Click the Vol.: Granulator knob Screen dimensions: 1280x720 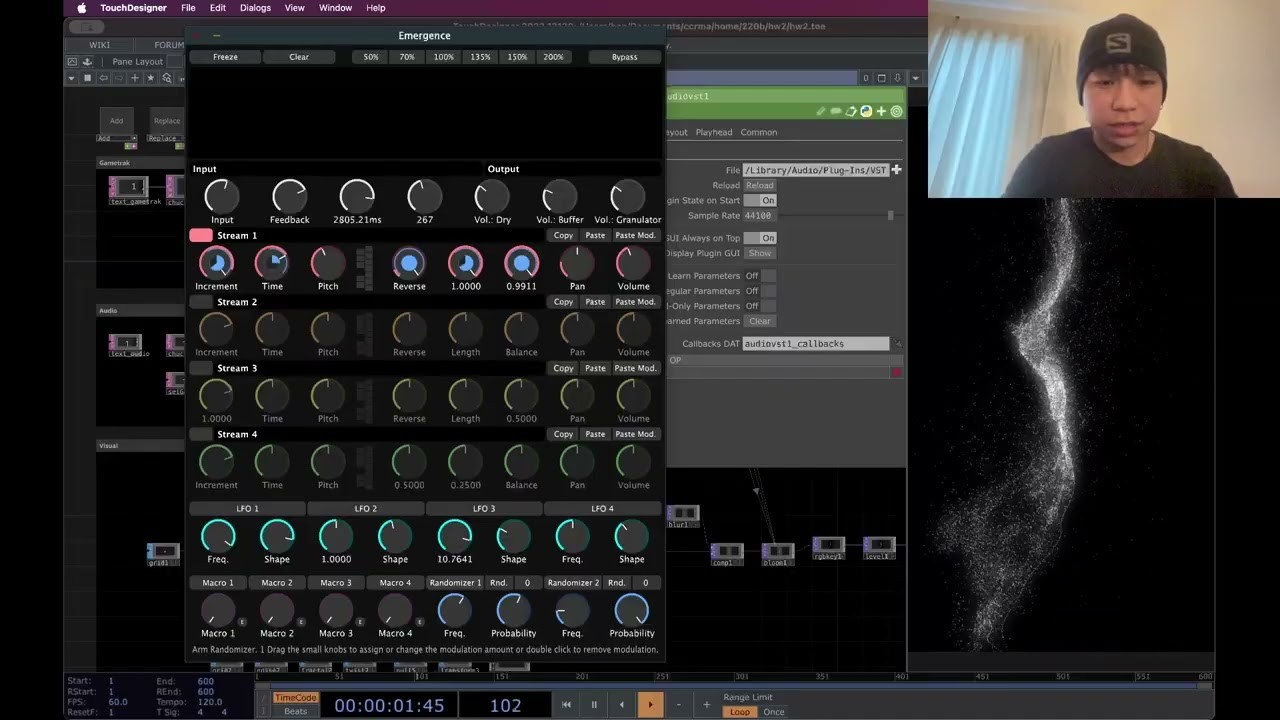click(x=627, y=196)
